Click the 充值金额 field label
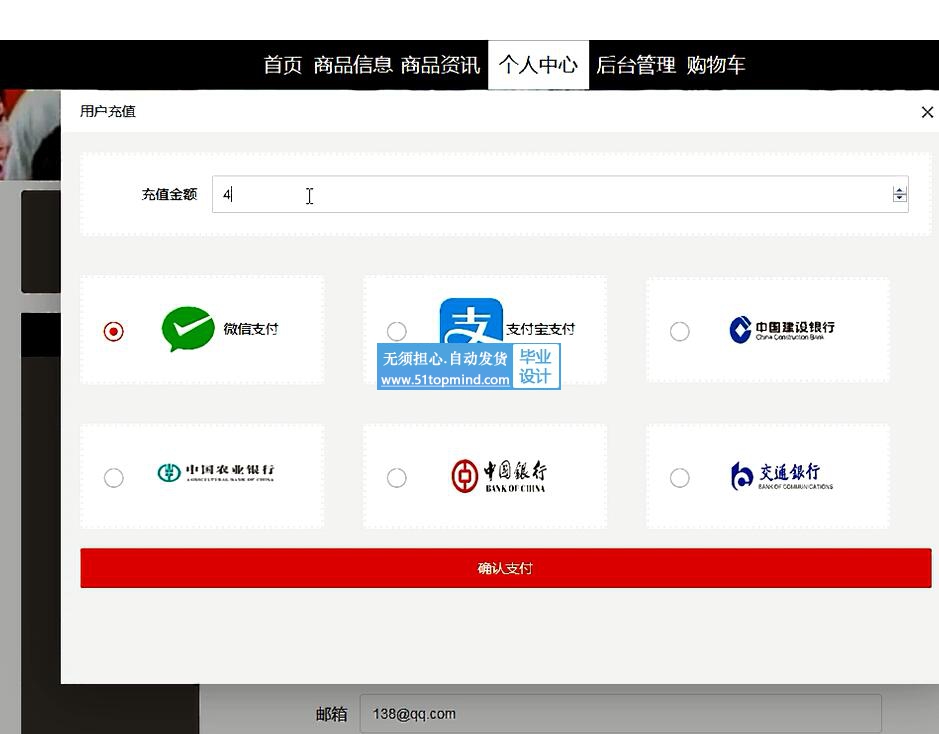Screen dimensions: 939x734 [169, 194]
